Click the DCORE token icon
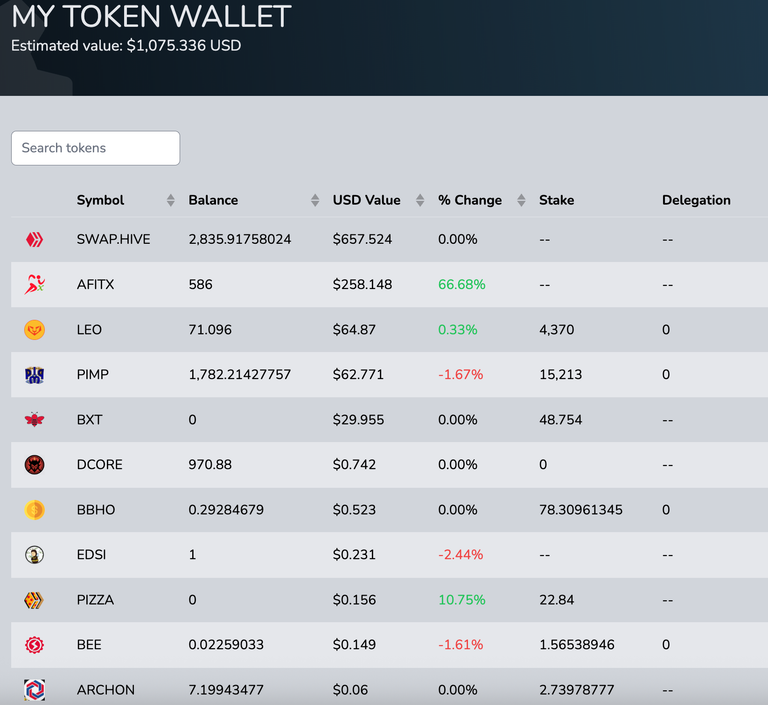768x705 pixels. click(x=34, y=464)
